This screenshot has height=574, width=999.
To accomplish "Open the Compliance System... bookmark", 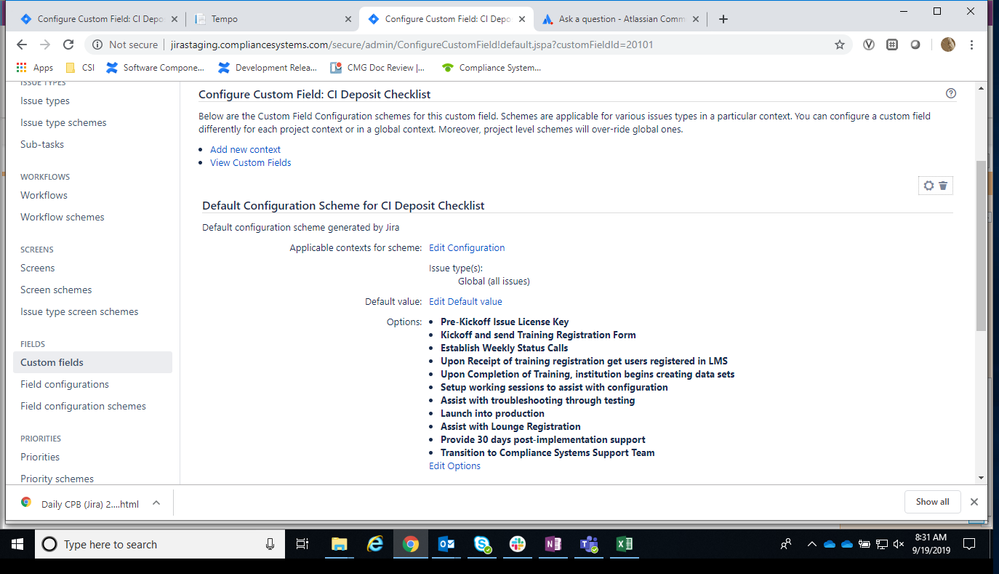I will pos(491,68).
